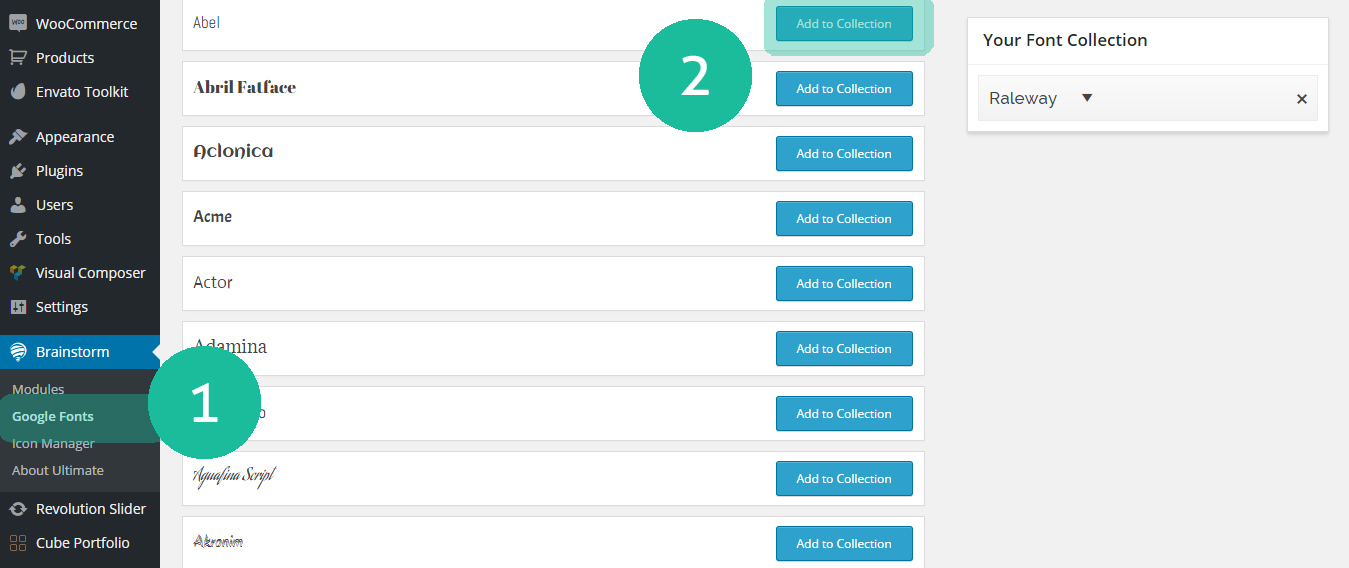This screenshot has height=568, width=1349.
Task: Go to About Ultimate page
Action: pyautogui.click(x=58, y=470)
